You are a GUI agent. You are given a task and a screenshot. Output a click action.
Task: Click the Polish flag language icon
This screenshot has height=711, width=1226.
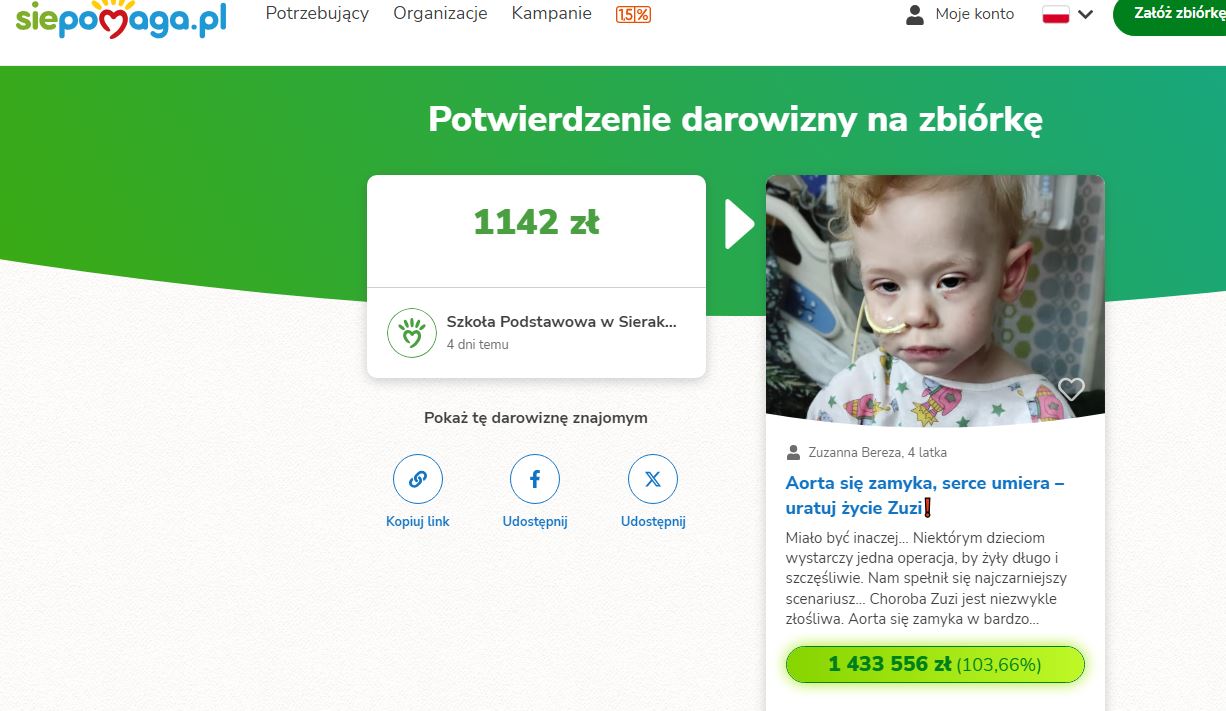(1056, 14)
